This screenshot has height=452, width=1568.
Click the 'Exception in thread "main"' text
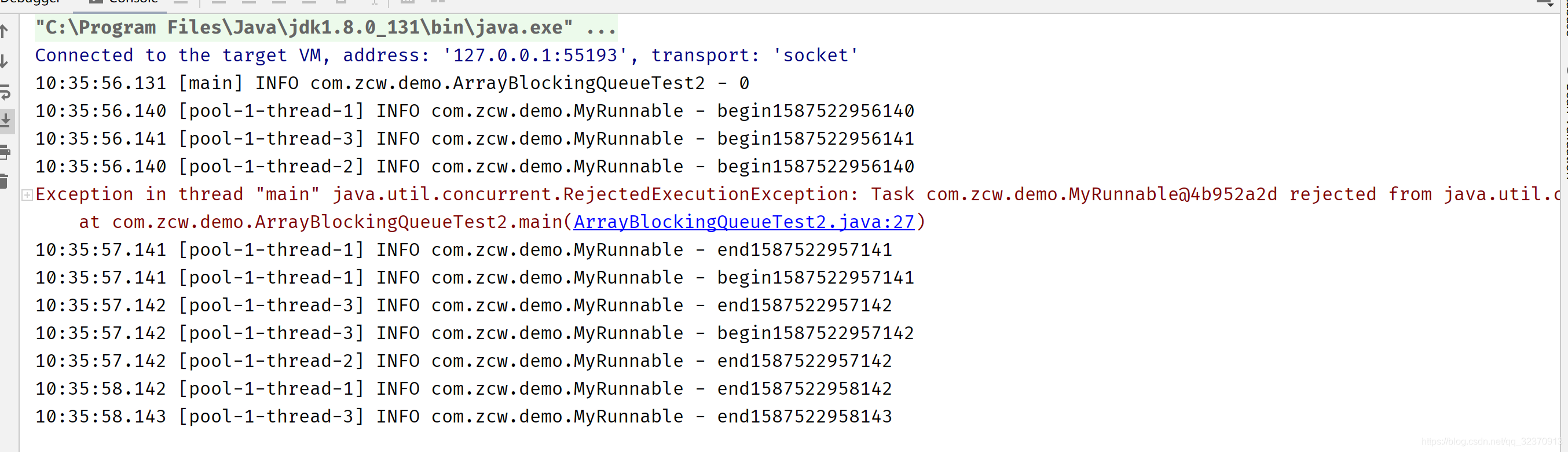click(x=177, y=194)
